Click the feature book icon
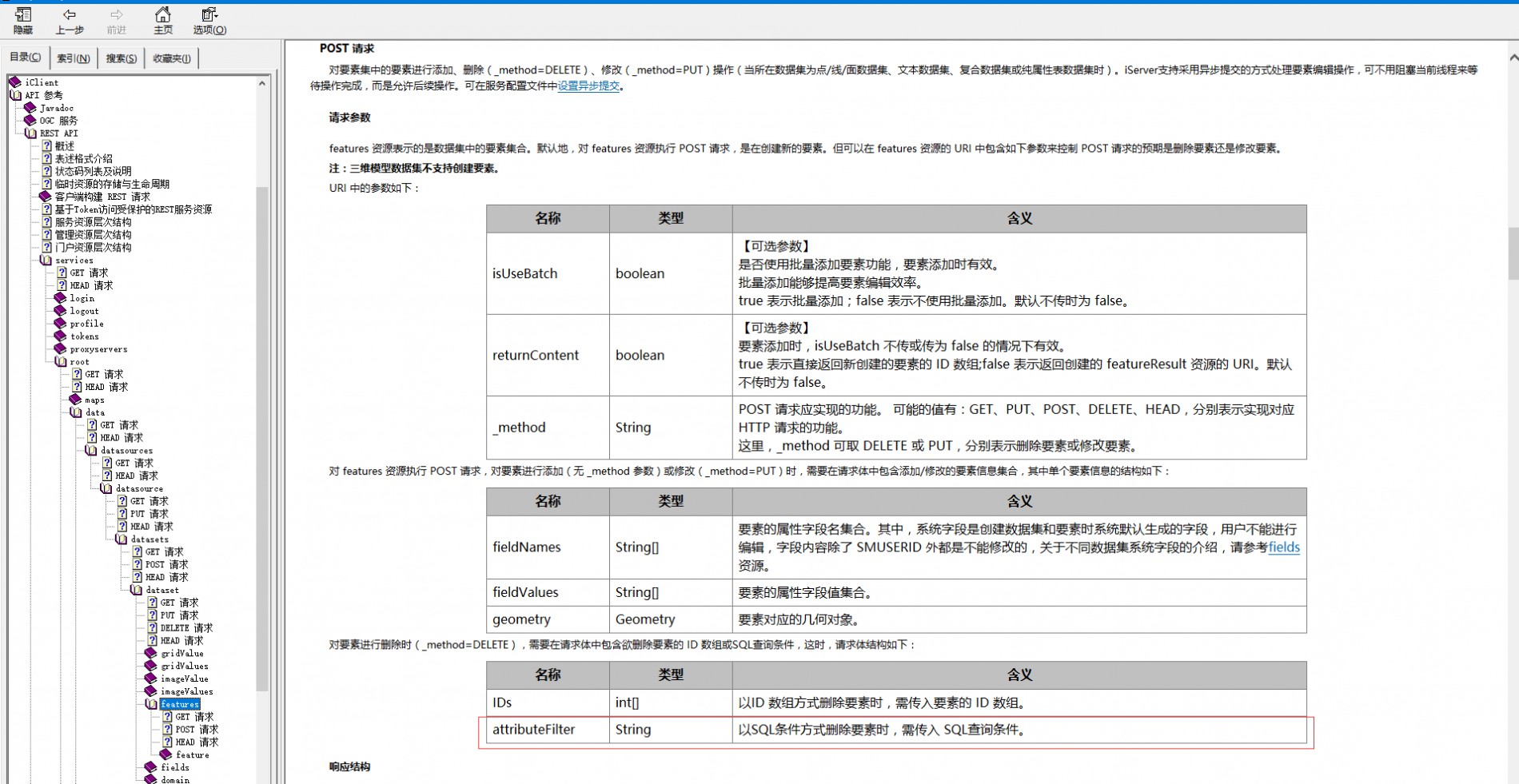 (165, 754)
